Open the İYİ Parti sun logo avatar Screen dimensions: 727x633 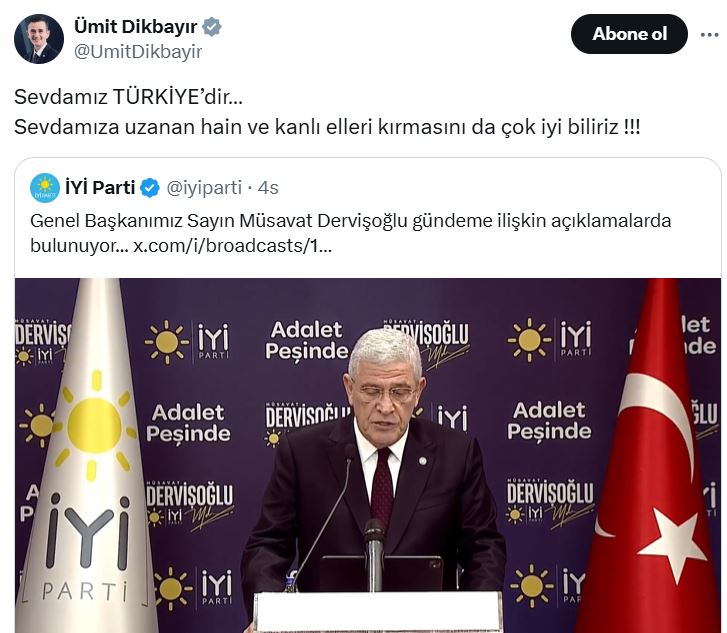click(45, 188)
